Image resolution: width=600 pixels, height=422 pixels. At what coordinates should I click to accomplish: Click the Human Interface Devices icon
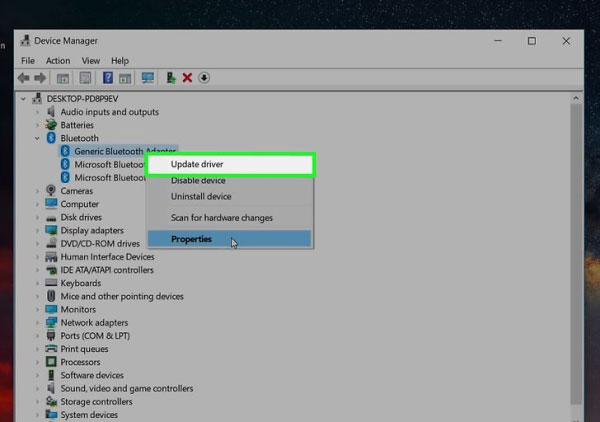(x=51, y=256)
